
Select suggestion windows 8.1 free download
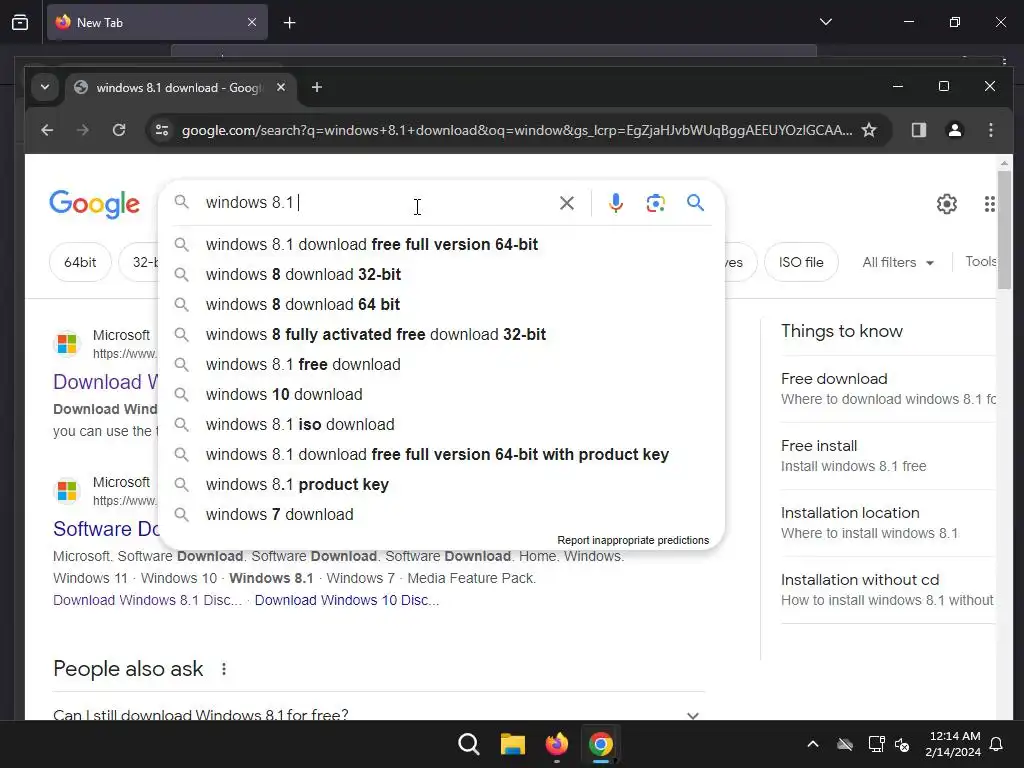click(x=441, y=364)
